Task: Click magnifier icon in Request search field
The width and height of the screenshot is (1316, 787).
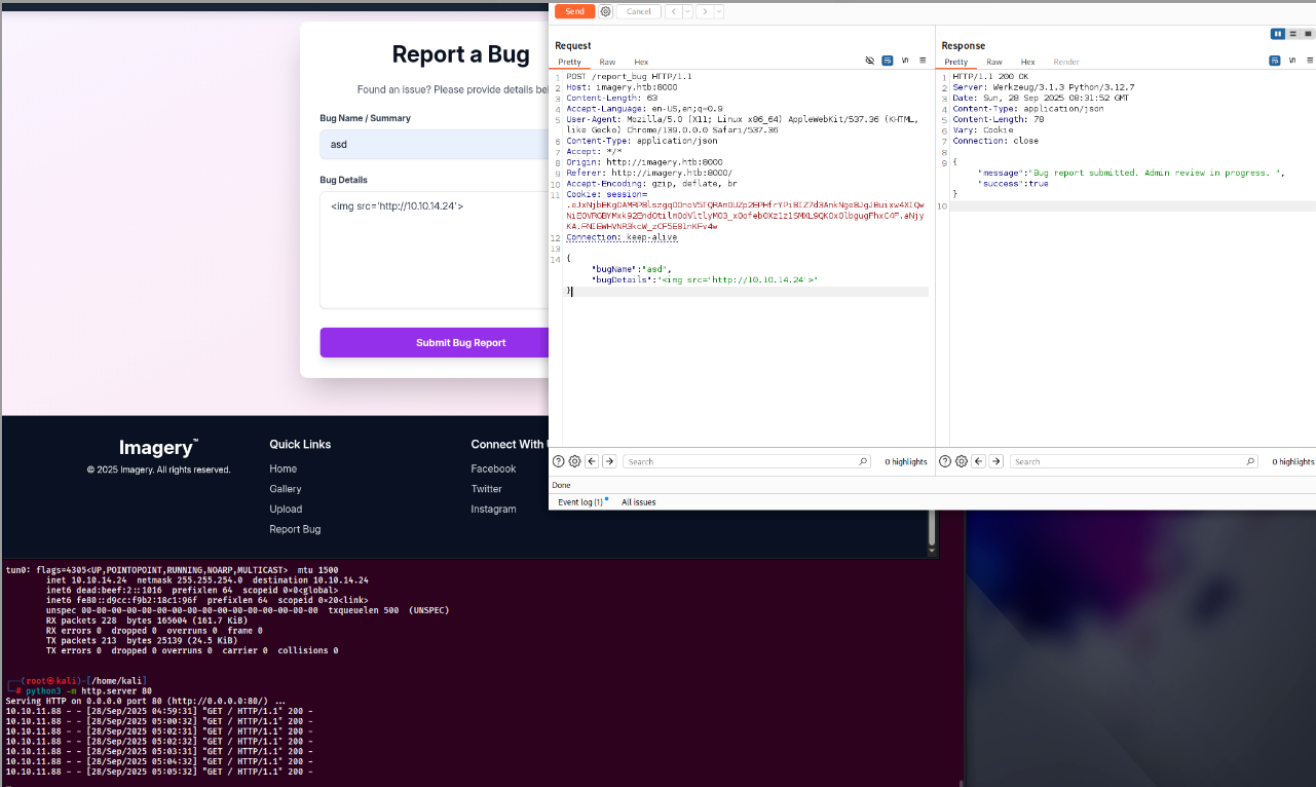Action: point(863,462)
